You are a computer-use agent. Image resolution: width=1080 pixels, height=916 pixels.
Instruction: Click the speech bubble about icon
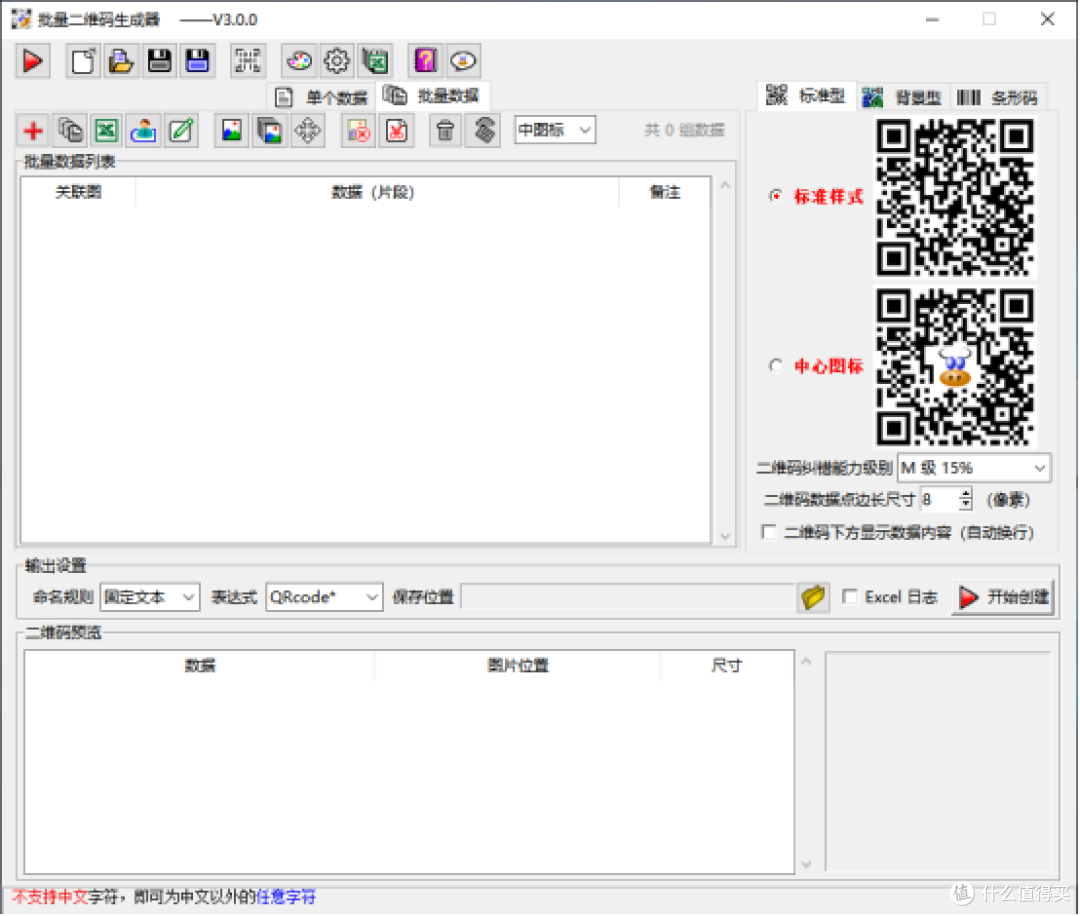(464, 61)
